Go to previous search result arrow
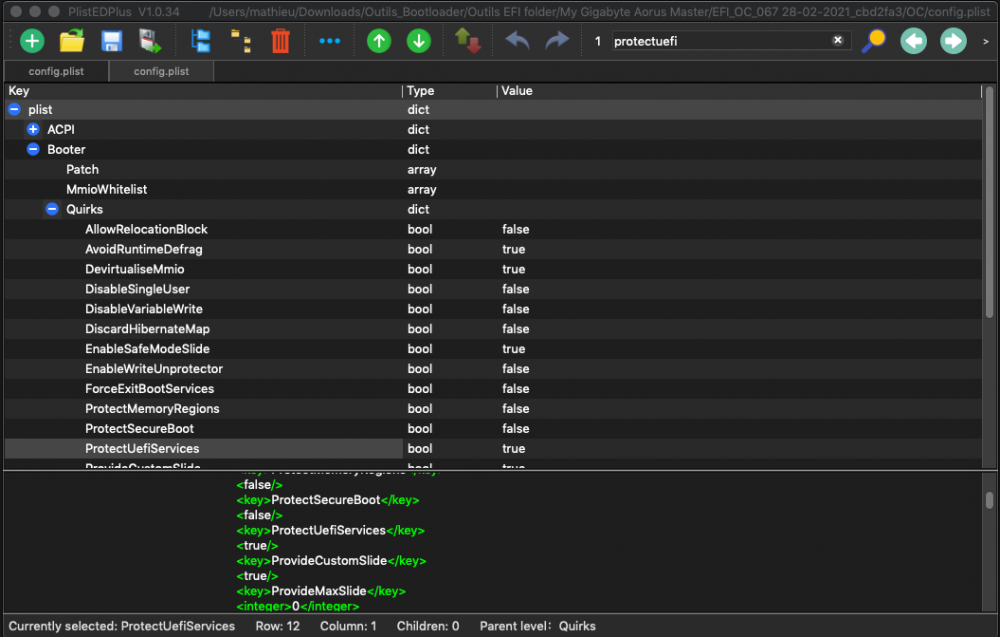The image size is (1000, 637). coord(913,41)
